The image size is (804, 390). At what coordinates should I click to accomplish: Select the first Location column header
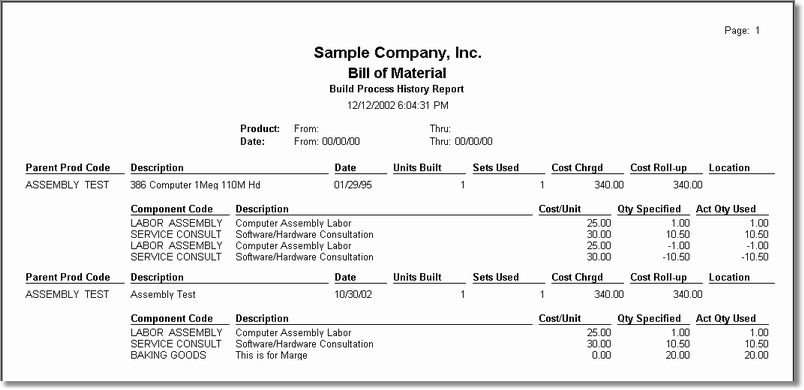[729, 168]
